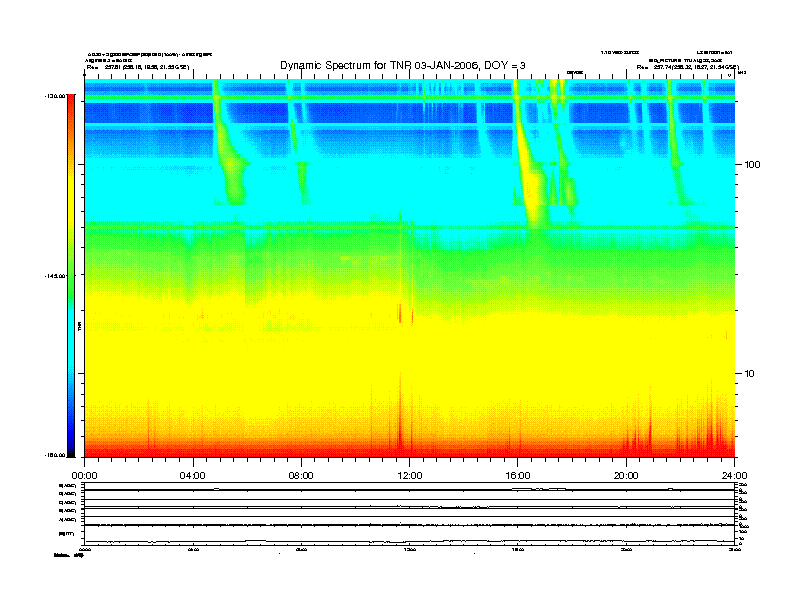Click the 100 frequency axis label
Image resolution: width=792 pixels, height=612 pixels.
click(x=752, y=165)
